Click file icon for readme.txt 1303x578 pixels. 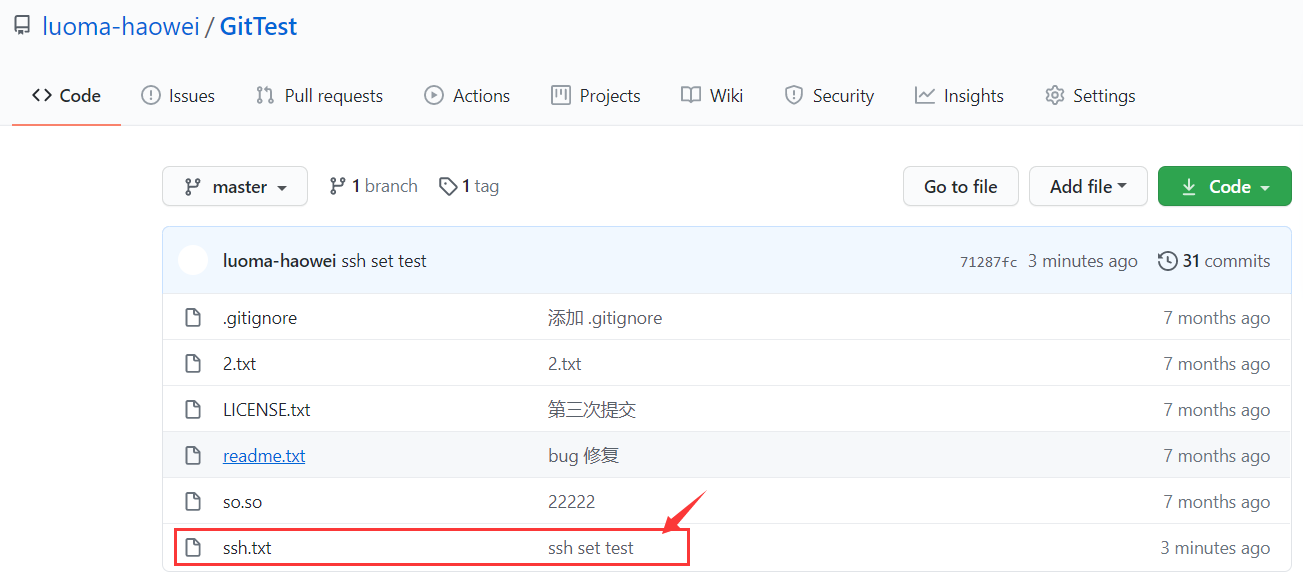[x=193, y=456]
